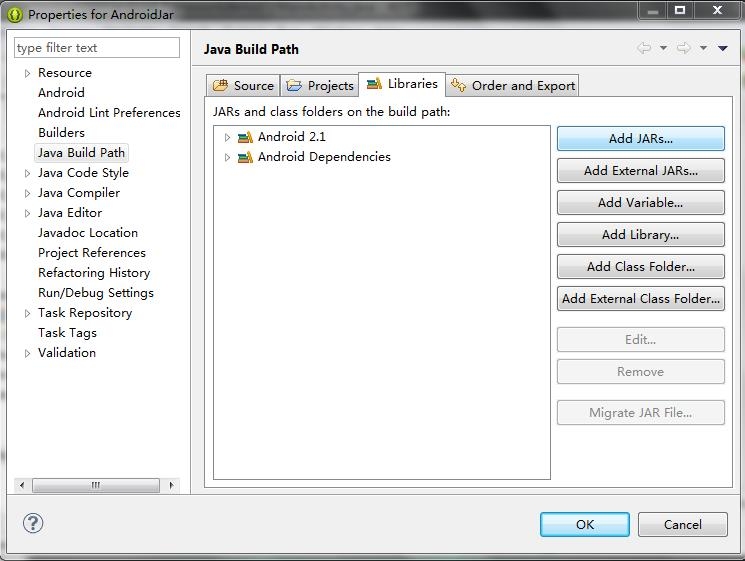Click the Add JARs... button
Image resolution: width=745 pixels, height=561 pixels.
[640, 139]
